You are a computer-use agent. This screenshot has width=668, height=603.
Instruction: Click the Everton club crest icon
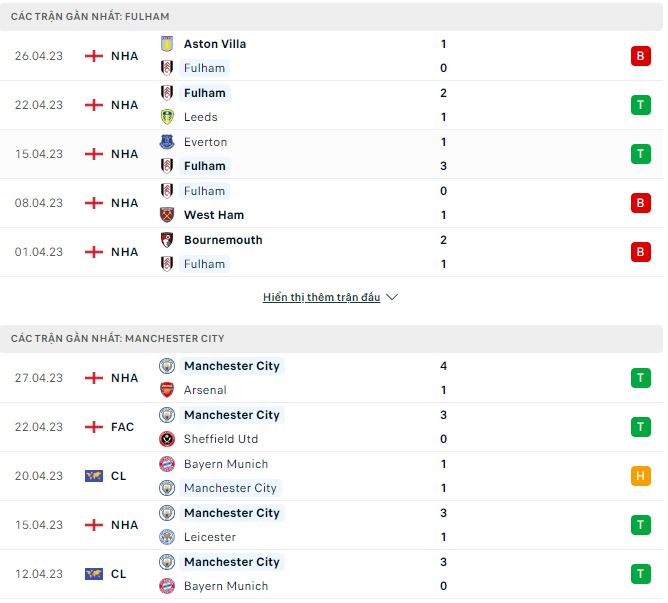[x=167, y=142]
